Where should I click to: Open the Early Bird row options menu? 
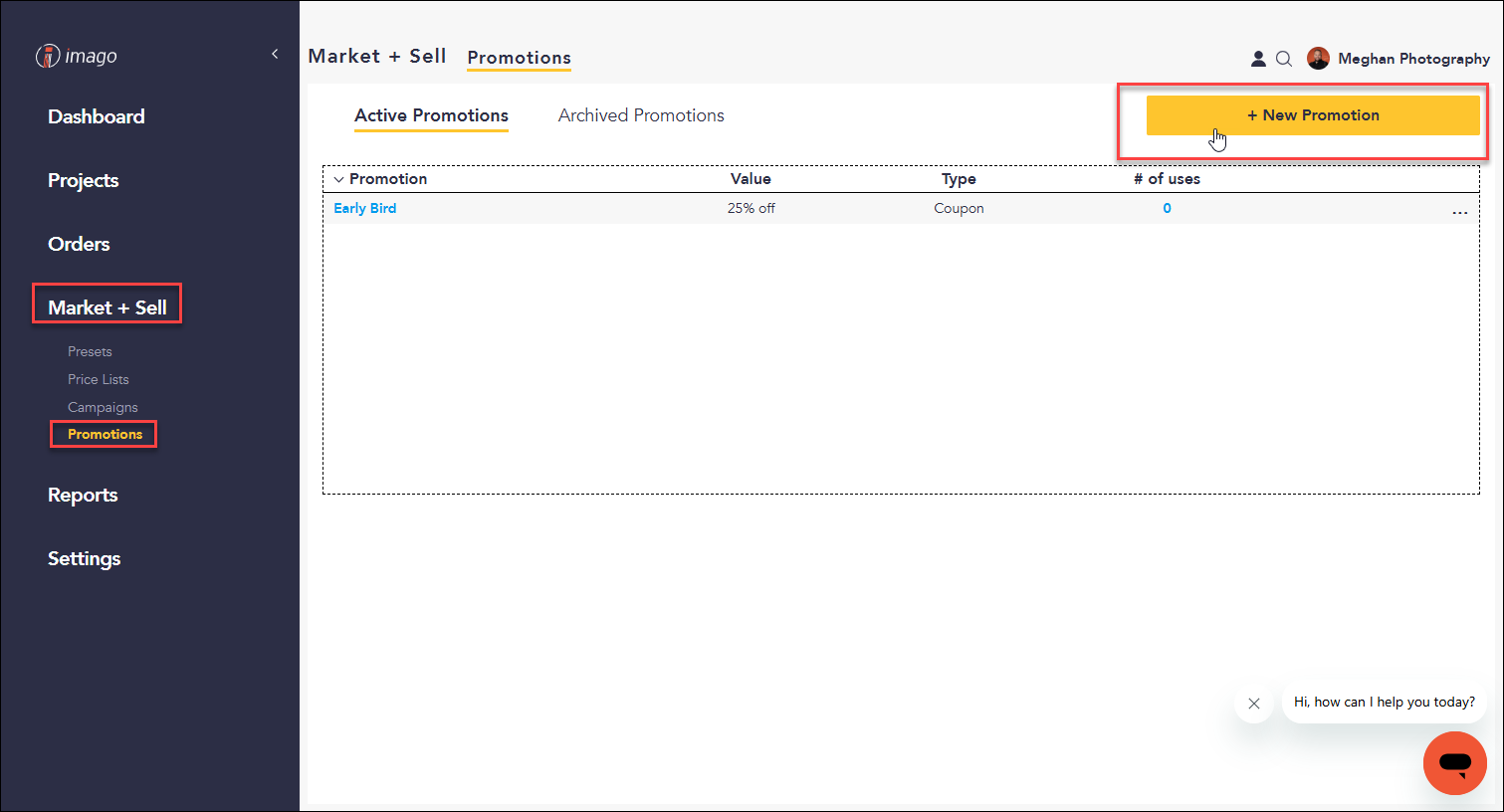(1459, 212)
